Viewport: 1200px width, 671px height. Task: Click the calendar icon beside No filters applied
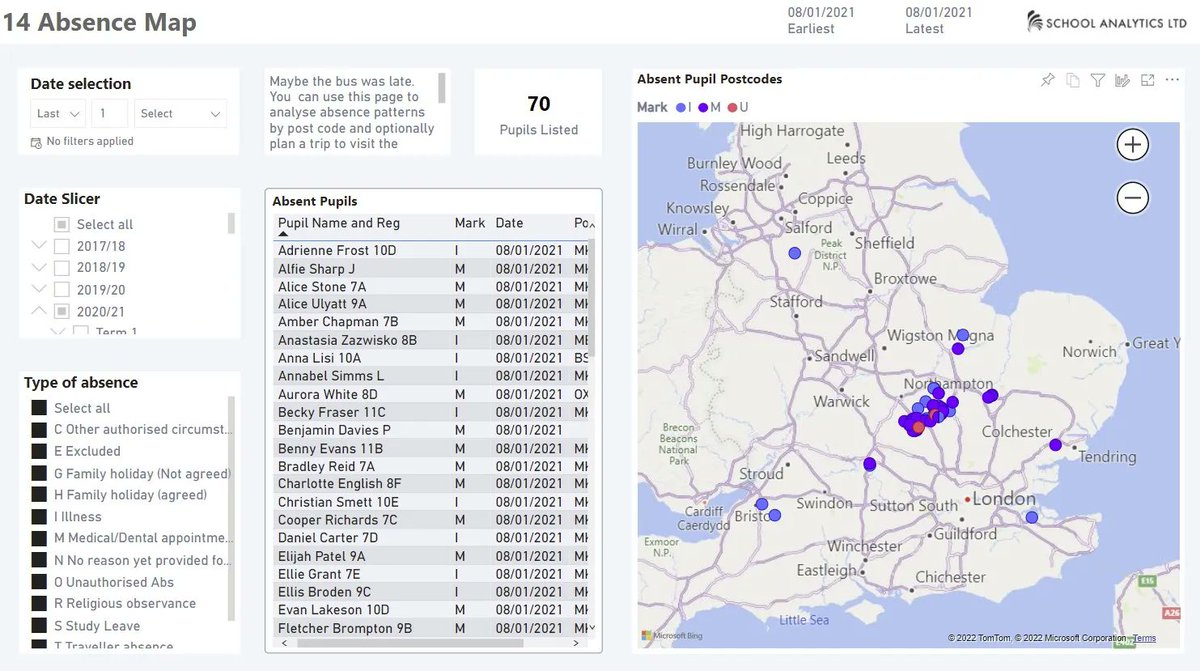[x=36, y=142]
